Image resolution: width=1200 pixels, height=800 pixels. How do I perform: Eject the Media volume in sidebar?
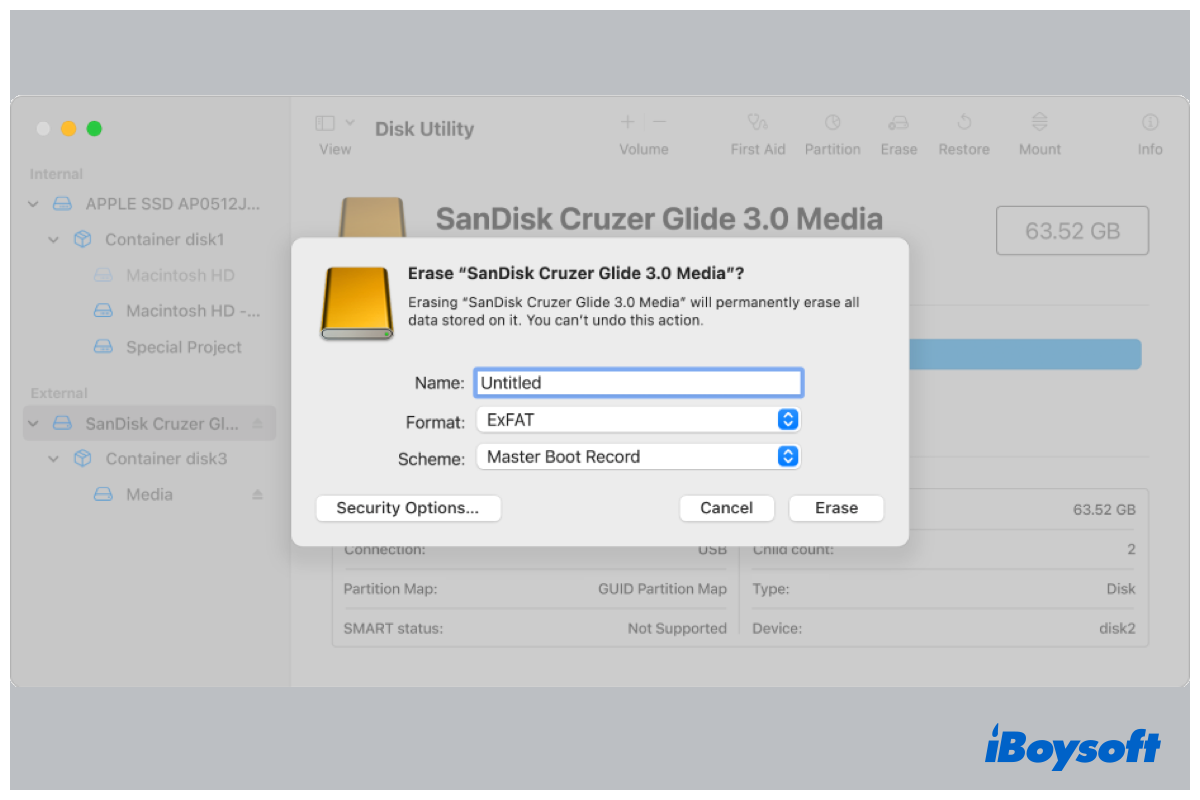pos(258,495)
